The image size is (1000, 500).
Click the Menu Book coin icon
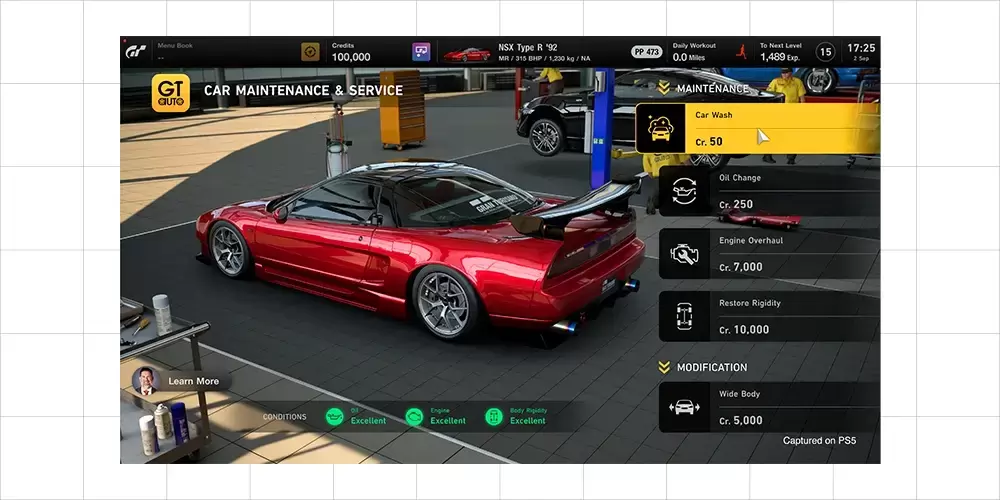[310, 52]
